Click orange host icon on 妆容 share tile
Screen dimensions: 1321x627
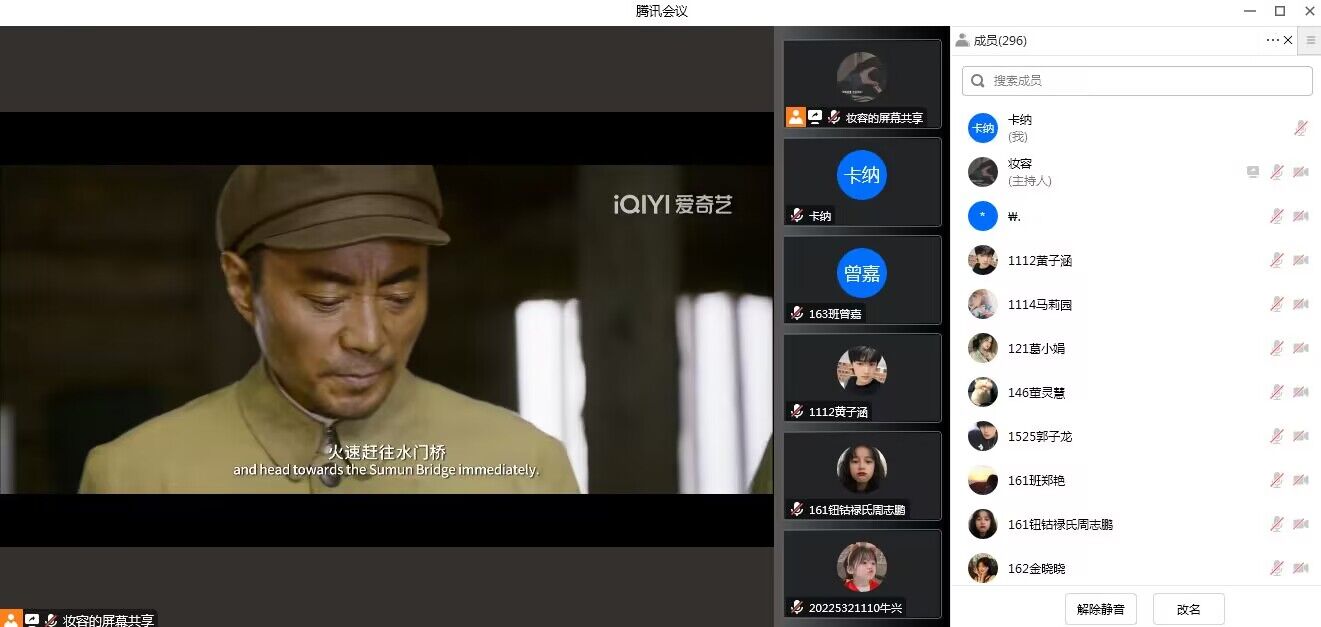(x=795, y=117)
